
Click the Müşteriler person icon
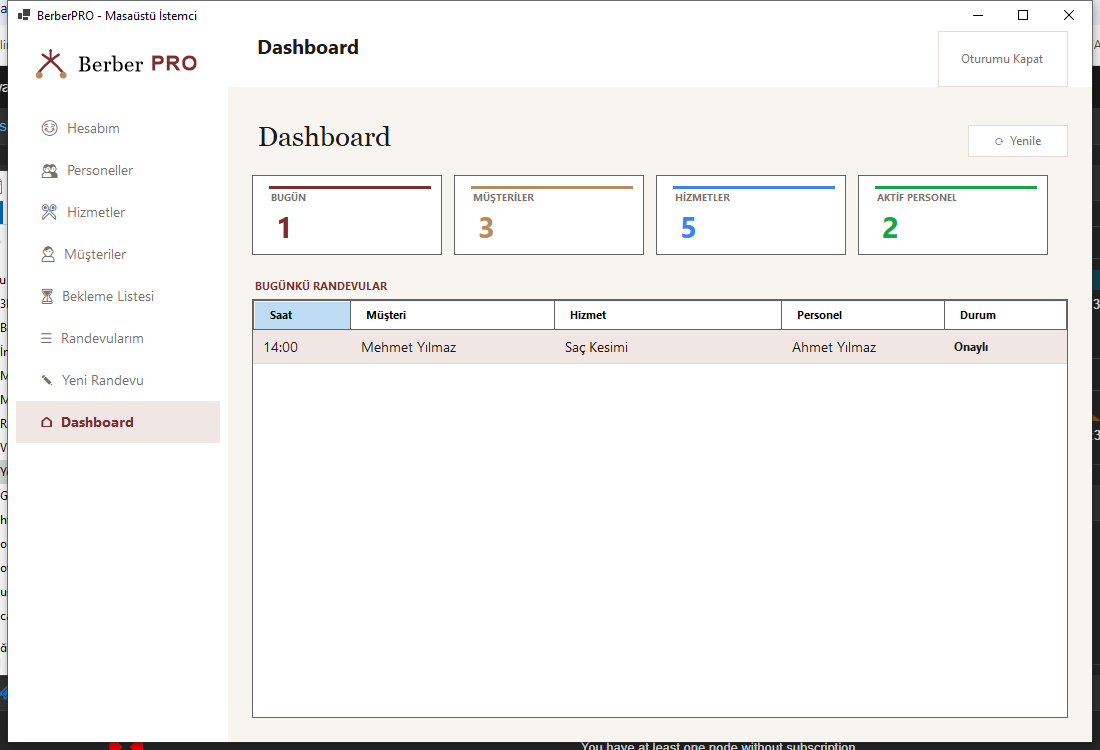48,254
